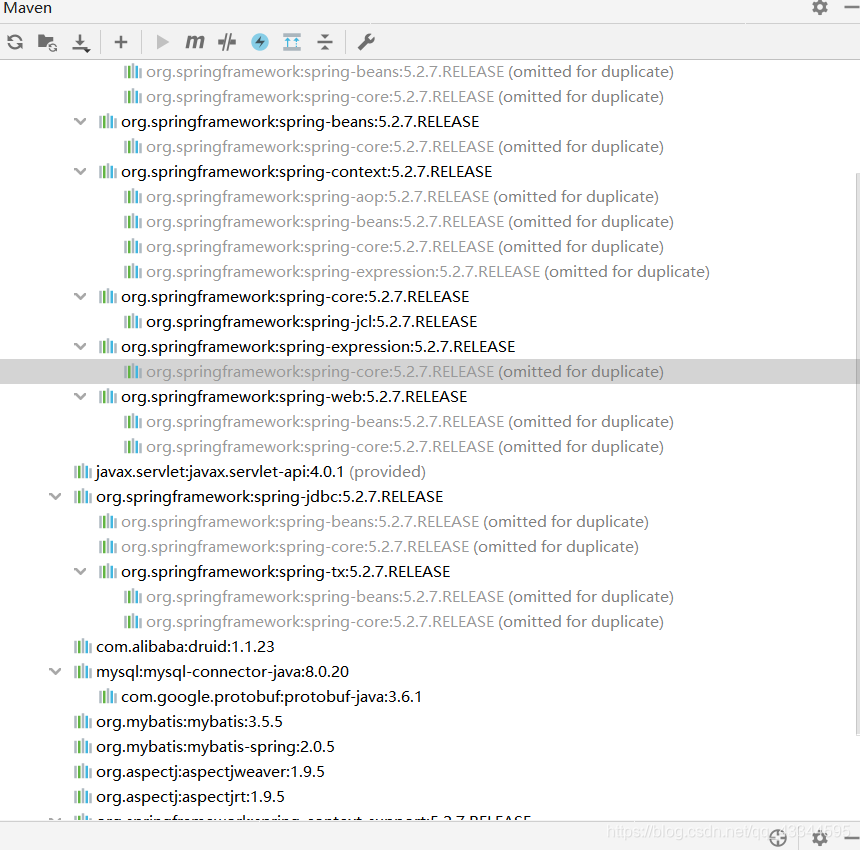Add Maven project with plus icon
This screenshot has height=850, width=860.
(x=121, y=42)
